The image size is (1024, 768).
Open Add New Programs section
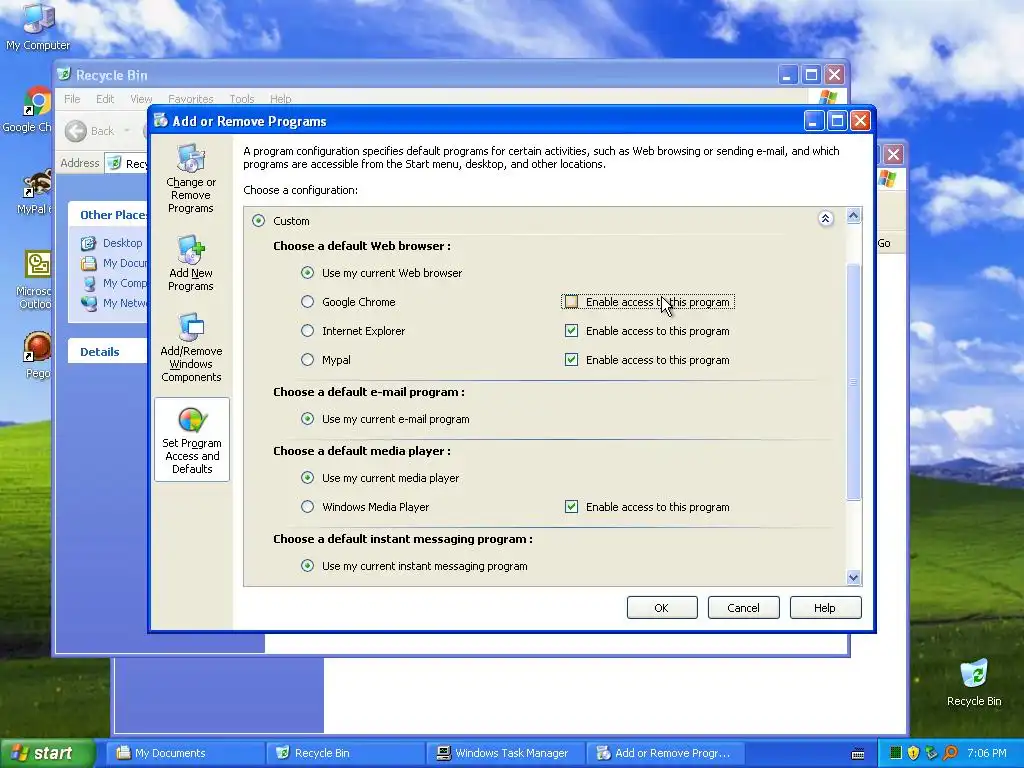point(191,263)
